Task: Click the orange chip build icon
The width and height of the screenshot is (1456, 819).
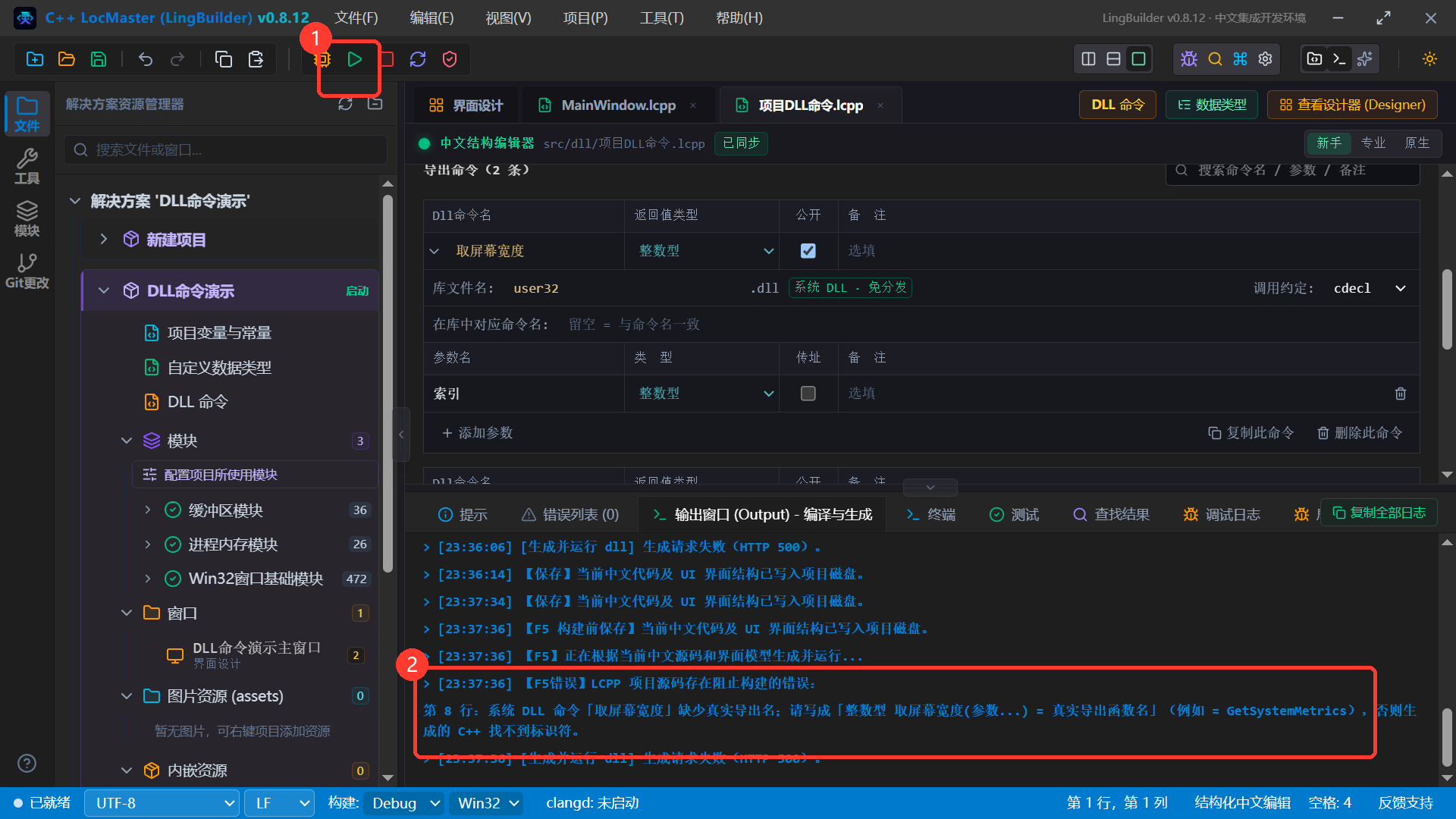Action: [323, 59]
